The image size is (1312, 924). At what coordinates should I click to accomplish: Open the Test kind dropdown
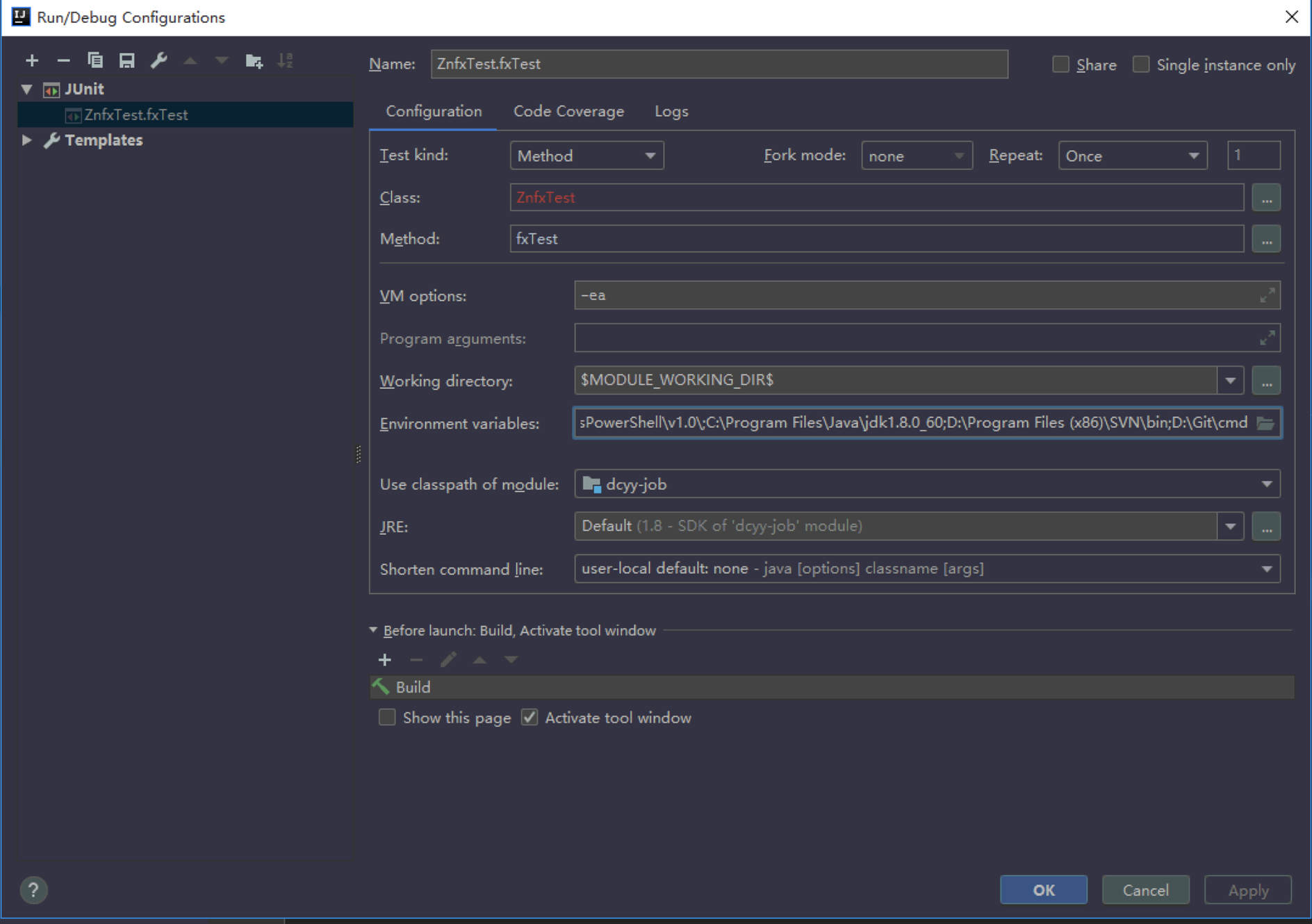pyautogui.click(x=587, y=156)
